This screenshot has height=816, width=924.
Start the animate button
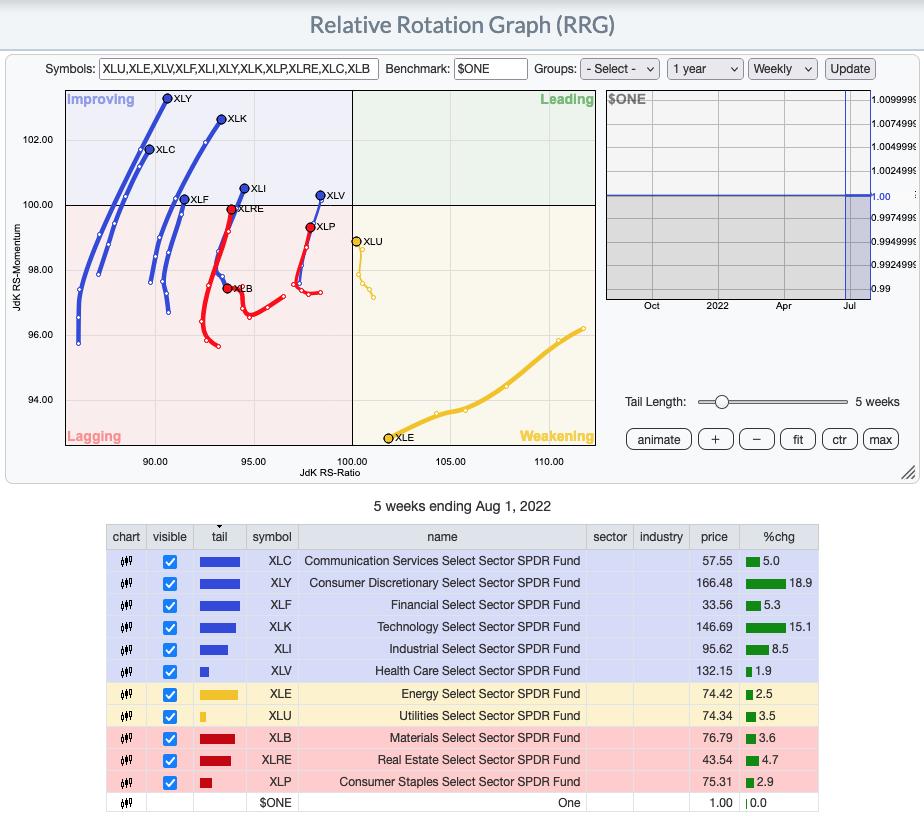[659, 440]
